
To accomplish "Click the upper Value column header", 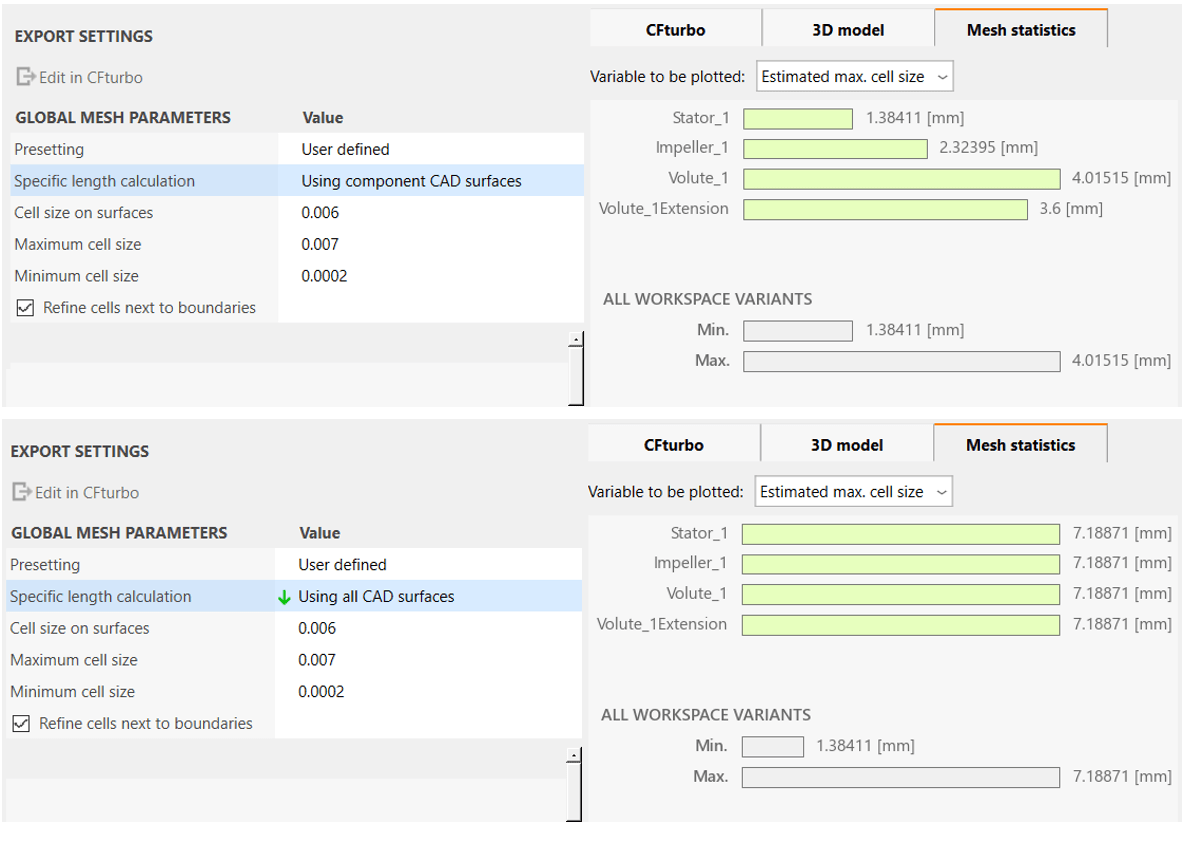I will (x=323, y=118).
